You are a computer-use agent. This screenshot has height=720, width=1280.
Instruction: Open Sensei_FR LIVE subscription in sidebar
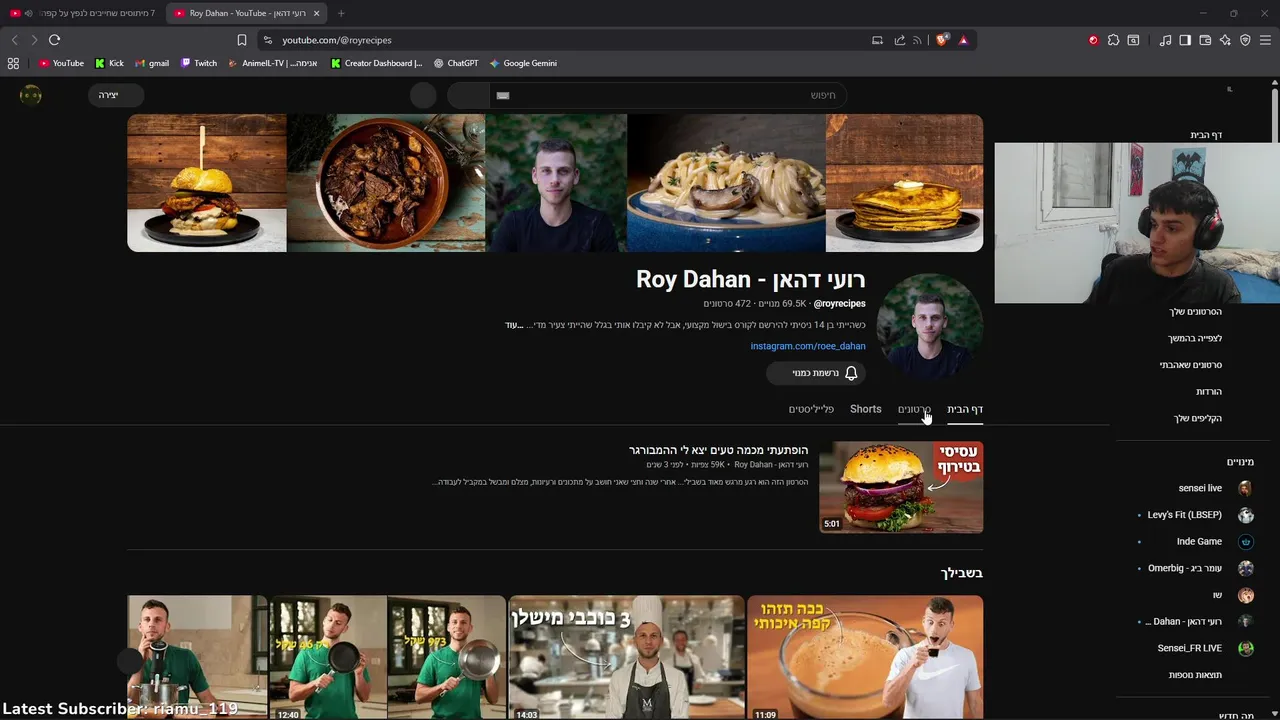click(1205, 648)
